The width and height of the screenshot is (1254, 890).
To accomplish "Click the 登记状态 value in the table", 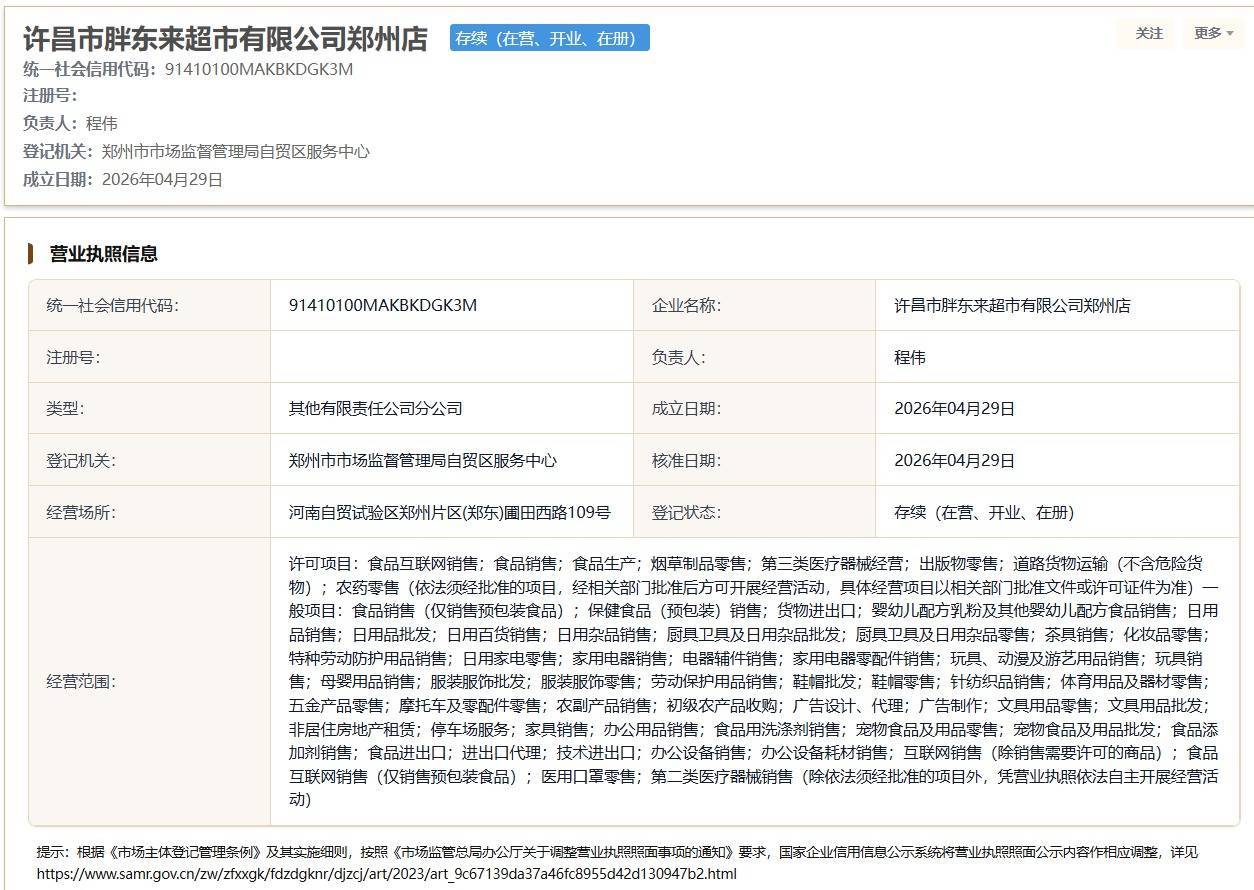I will coord(984,512).
